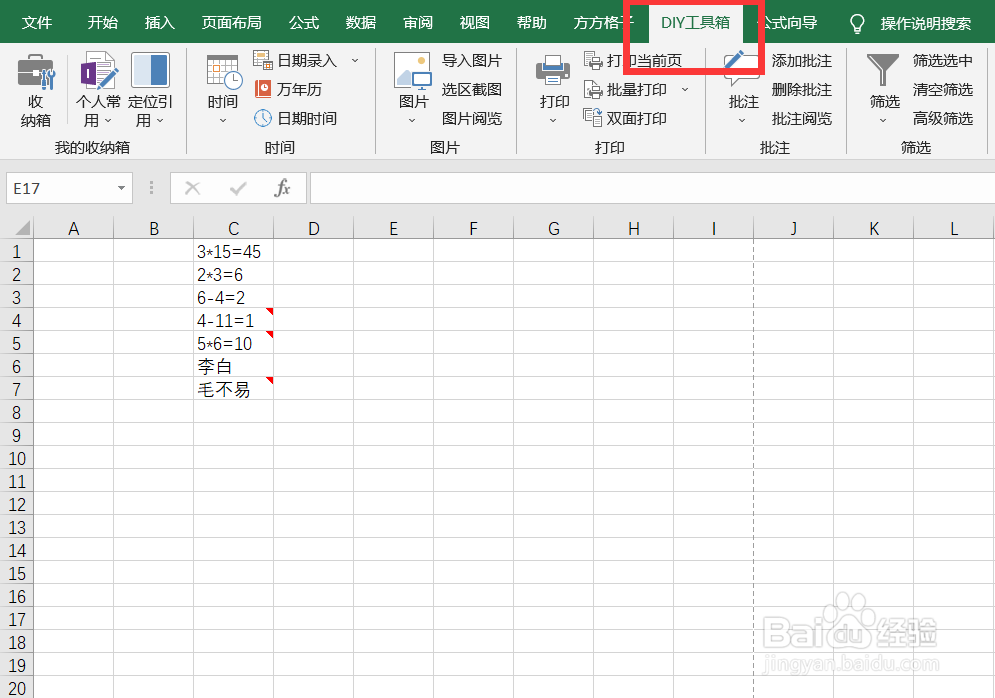Expand the 筛选 dropdown chevron

point(883,121)
